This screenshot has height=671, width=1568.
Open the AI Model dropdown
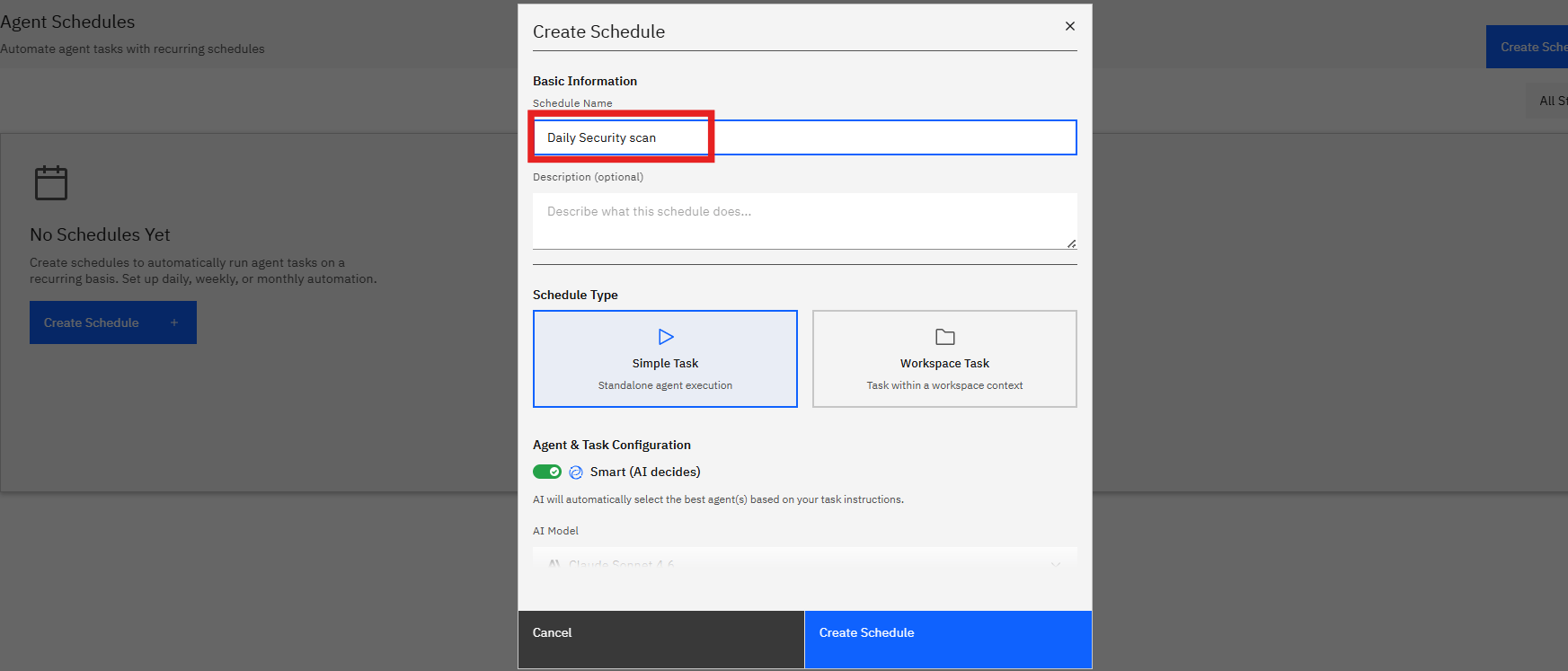(804, 563)
